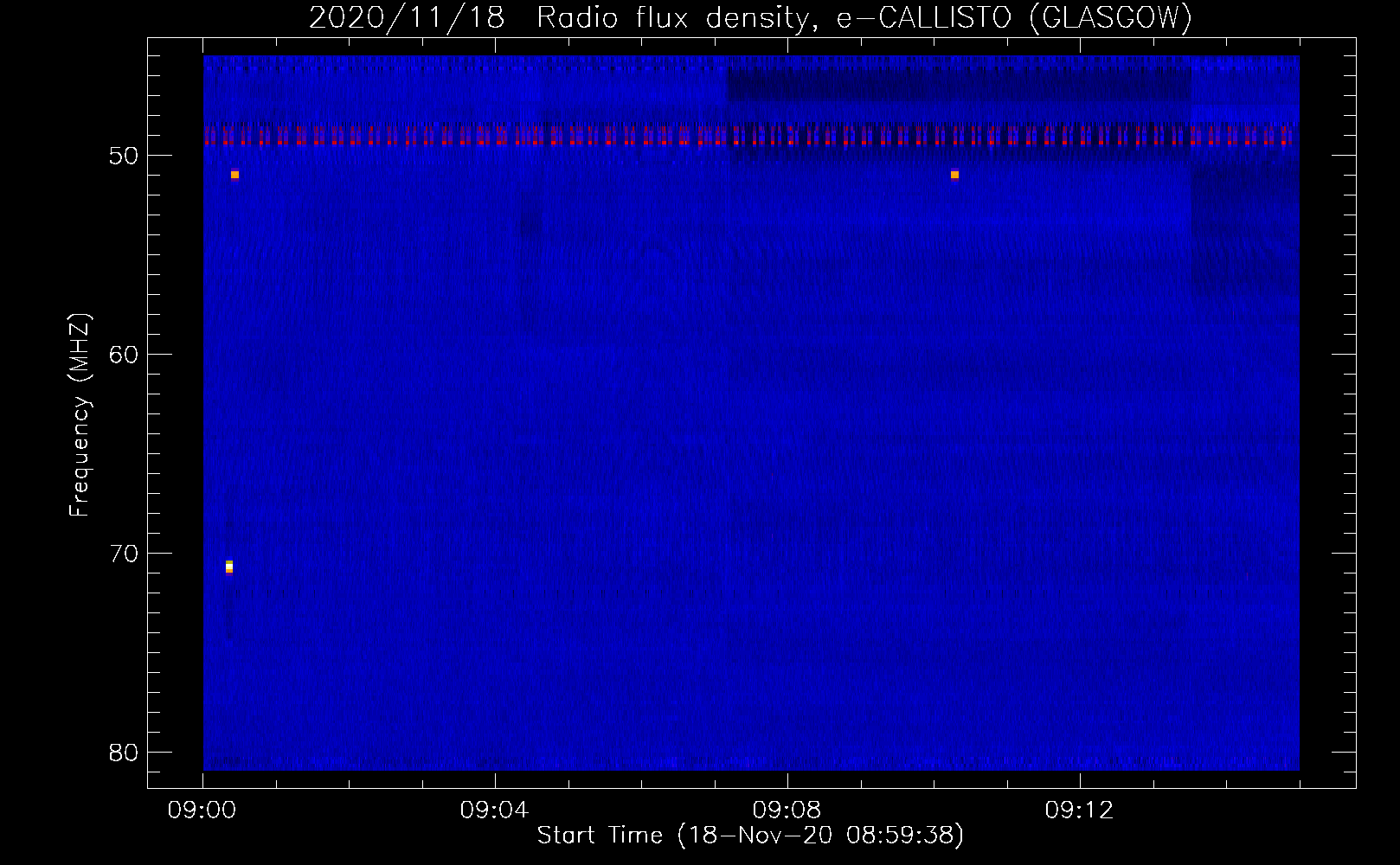The height and width of the screenshot is (865, 1400).
Task: Click the Frequency (MHZ) axis label
Action: click(x=80, y=416)
